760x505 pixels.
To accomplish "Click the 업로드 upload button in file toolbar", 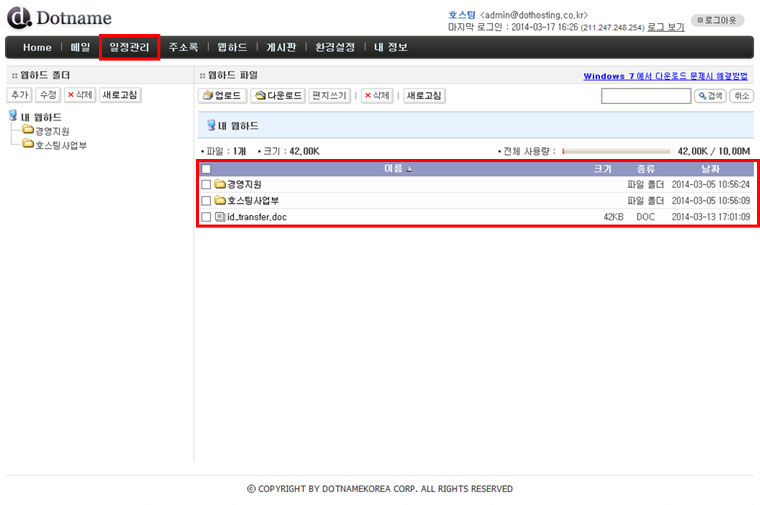I will (x=222, y=96).
